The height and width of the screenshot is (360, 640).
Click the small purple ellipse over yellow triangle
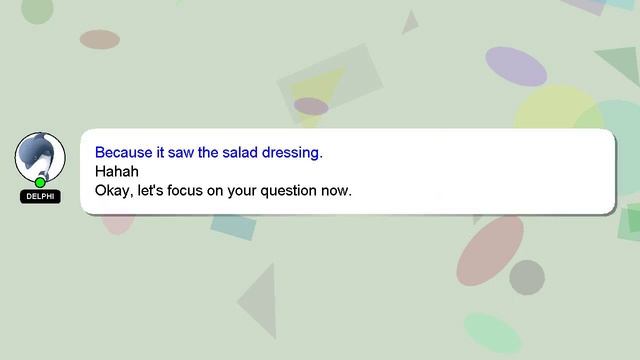tap(311, 107)
